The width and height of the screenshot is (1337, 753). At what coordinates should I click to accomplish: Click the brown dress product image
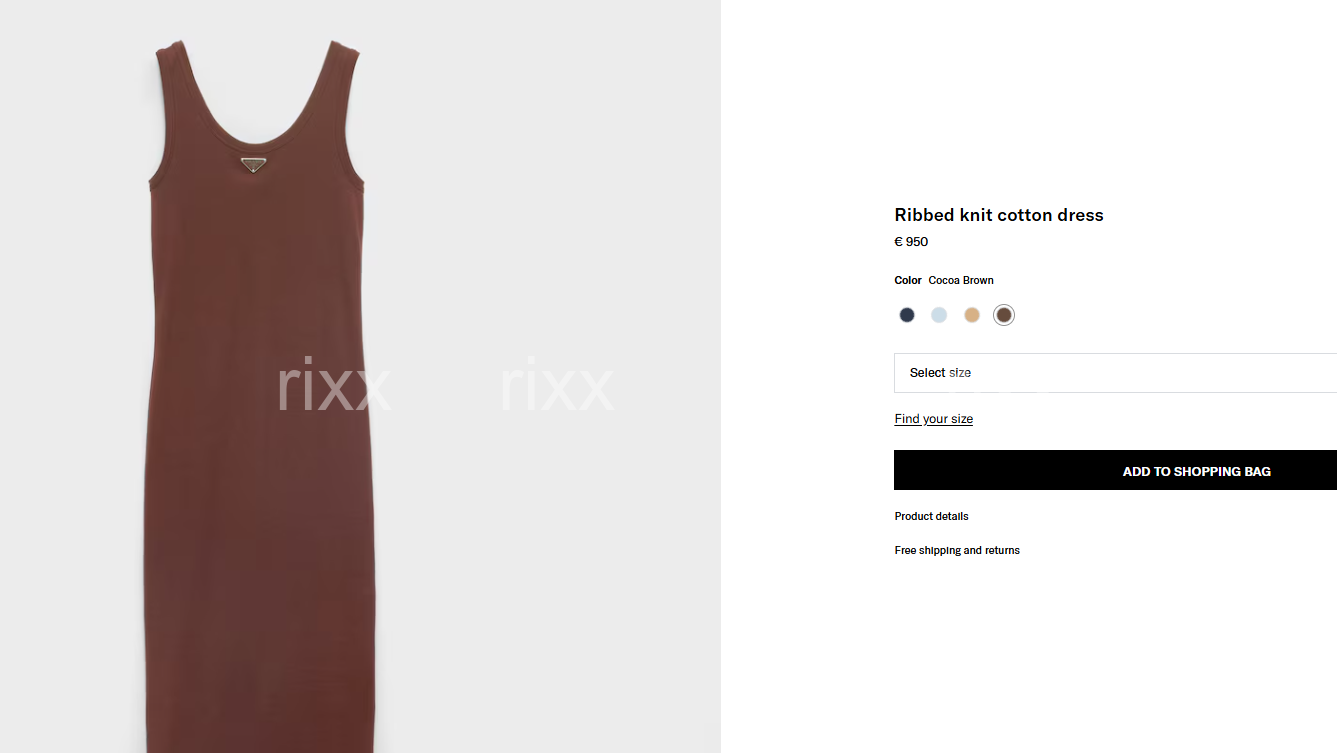tap(258, 400)
